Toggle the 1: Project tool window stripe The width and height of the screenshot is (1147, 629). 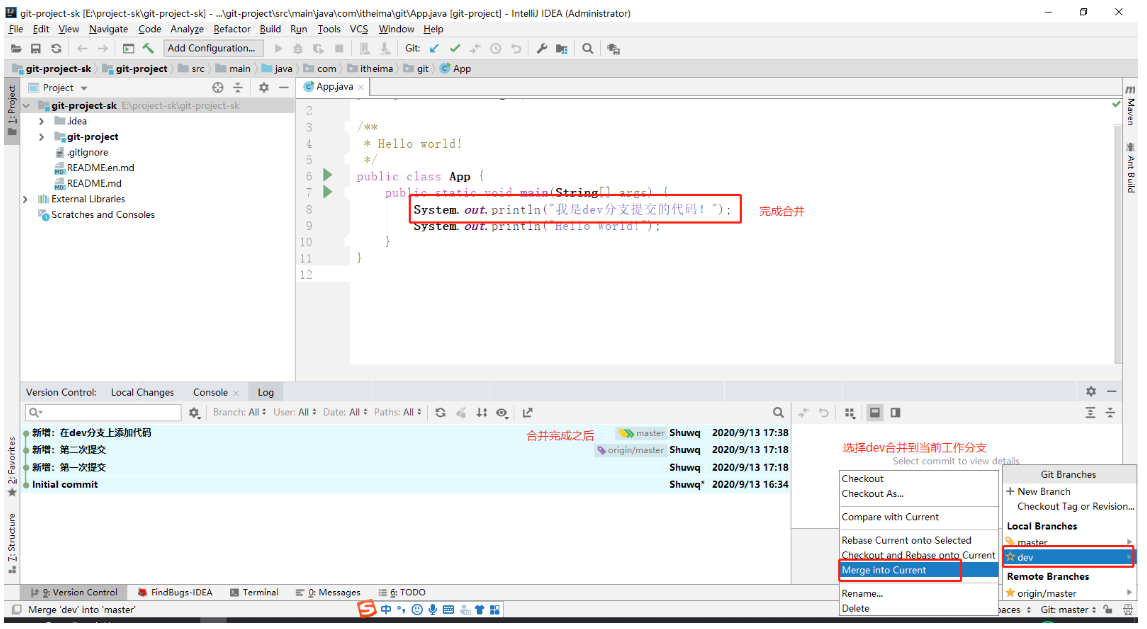pos(12,110)
